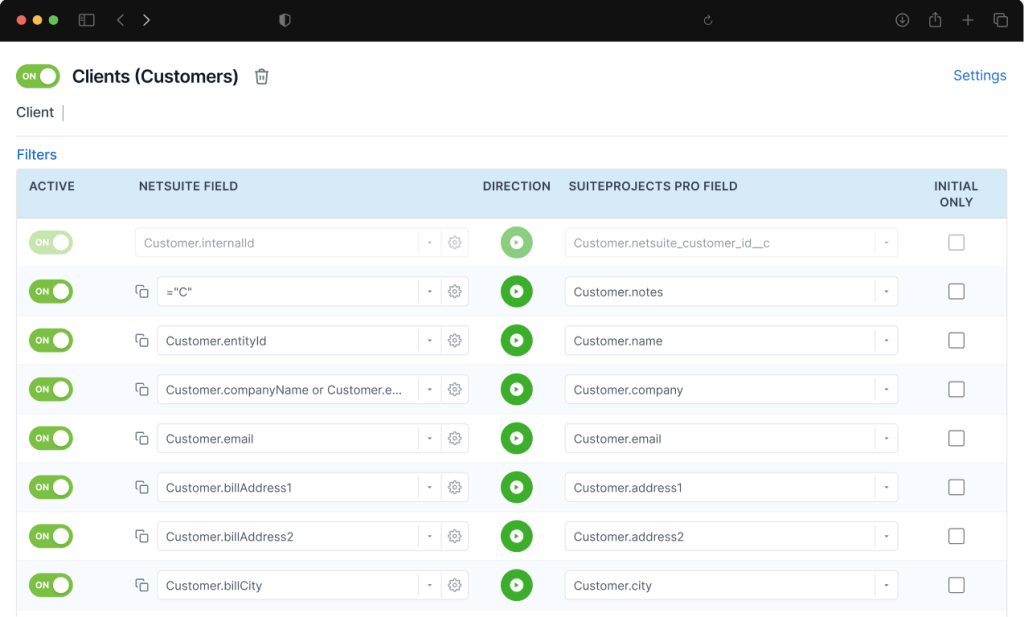1024x617 pixels.
Task: Go forward with browser forward arrow
Action: [x=146, y=20]
